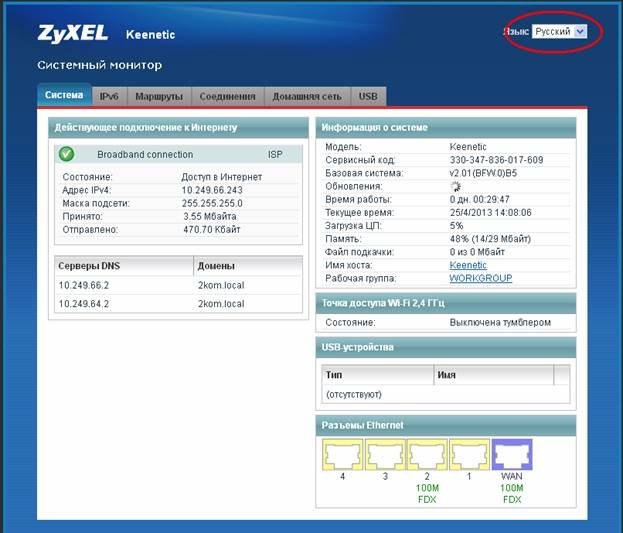Viewport: 623px width, 533px height.
Task: Select the Домашняя сеть tab
Action: [307, 97]
